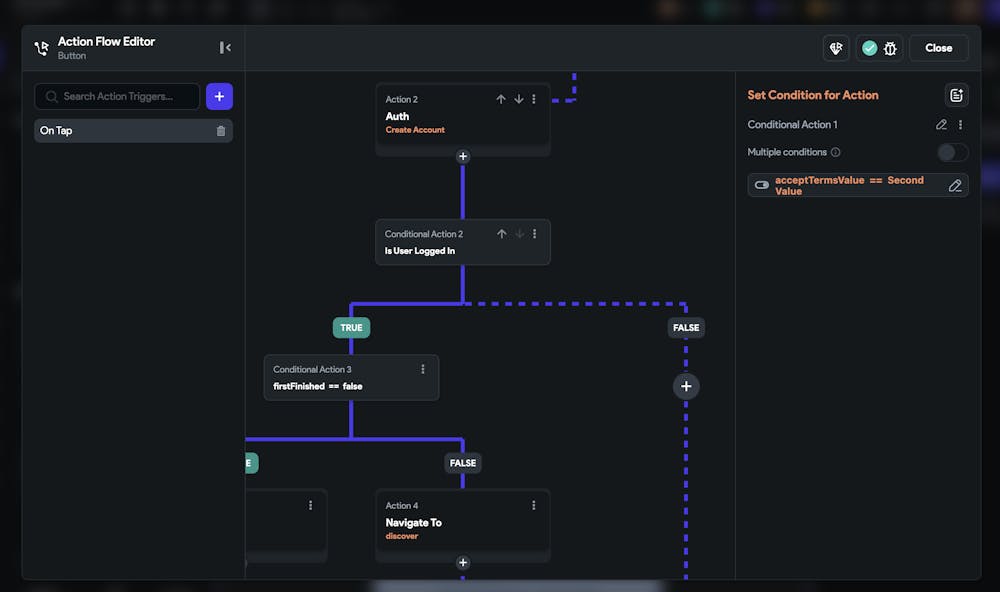Image resolution: width=1000 pixels, height=592 pixels.
Task: Click FALSE label above Action 4
Action: [x=463, y=463]
